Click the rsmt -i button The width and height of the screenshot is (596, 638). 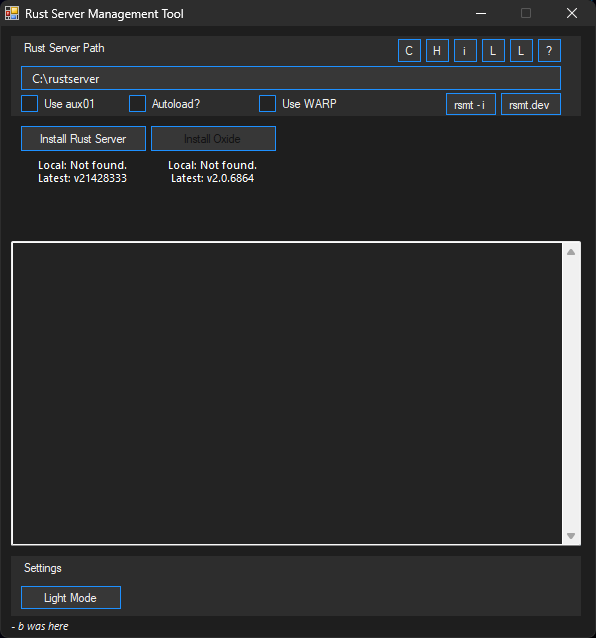point(471,105)
